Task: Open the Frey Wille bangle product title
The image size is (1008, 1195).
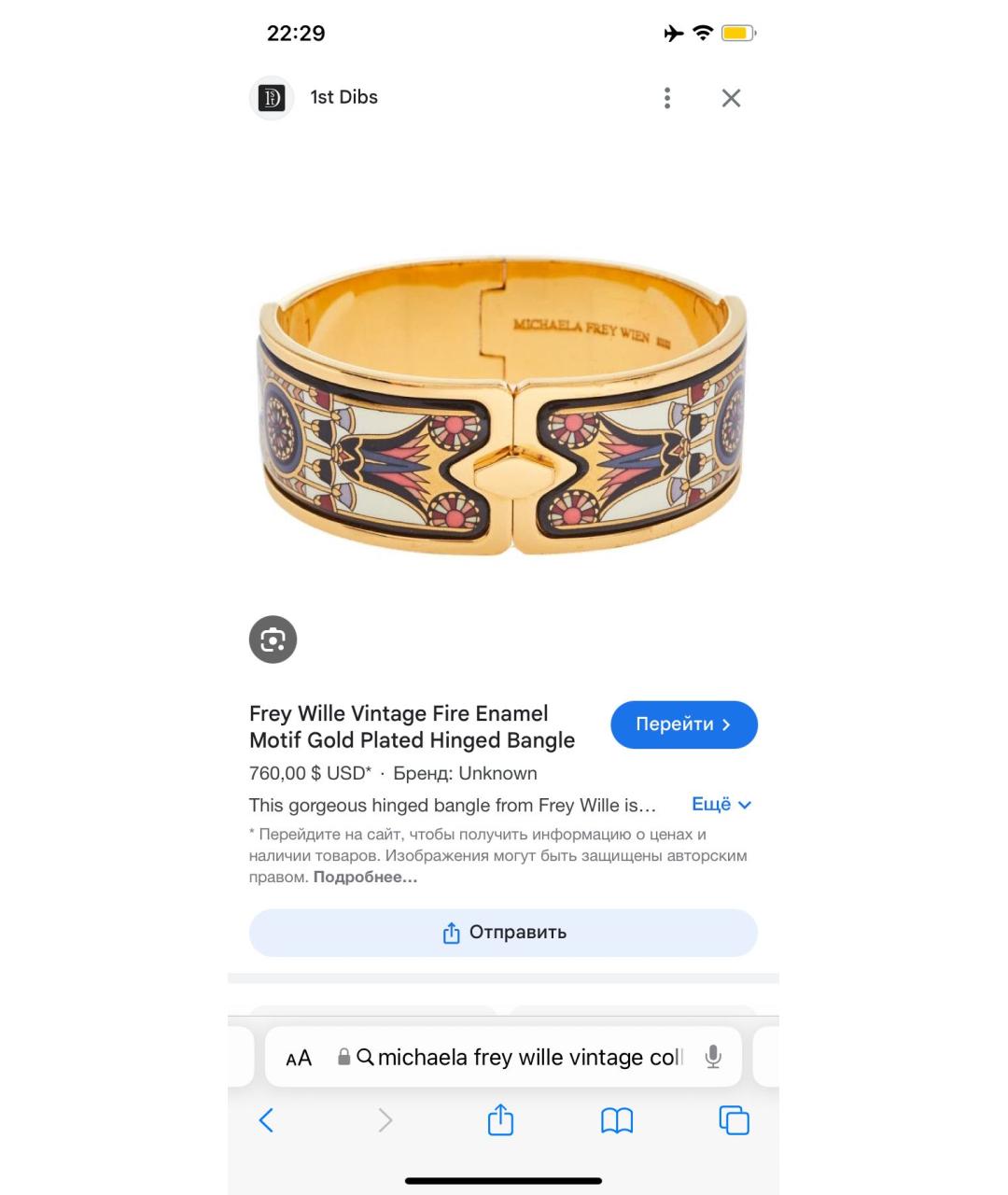Action: pos(412,727)
